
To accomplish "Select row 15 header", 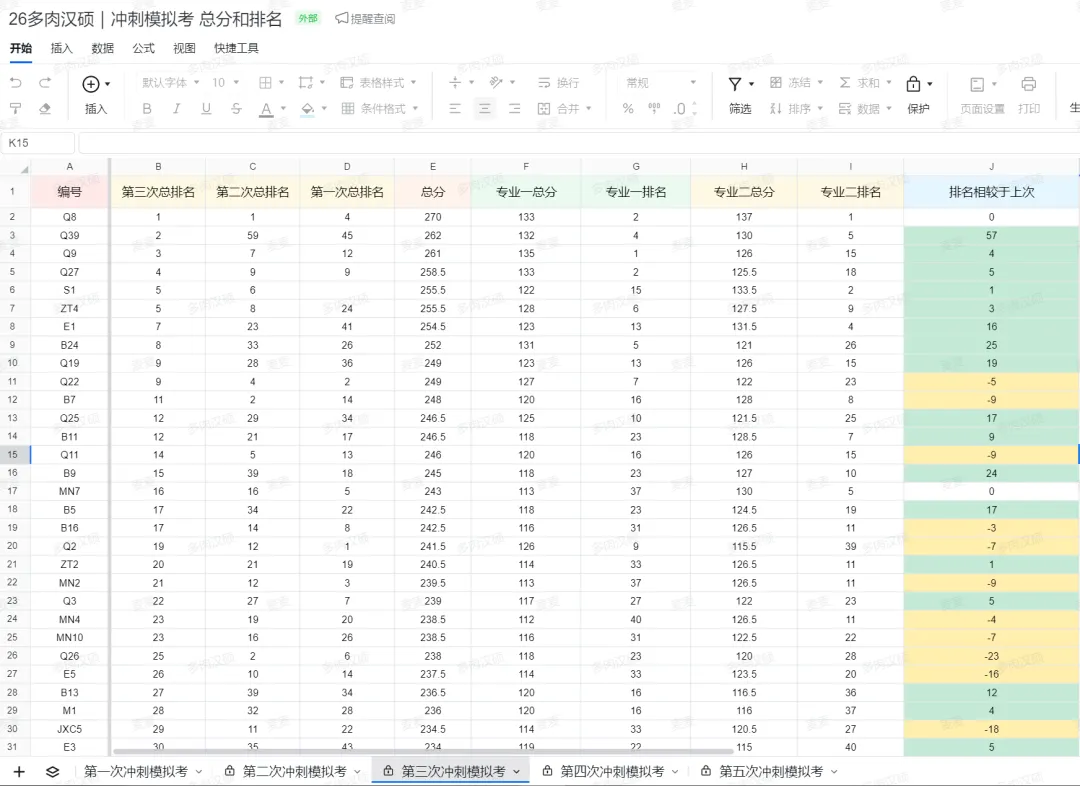I will click(x=14, y=455).
